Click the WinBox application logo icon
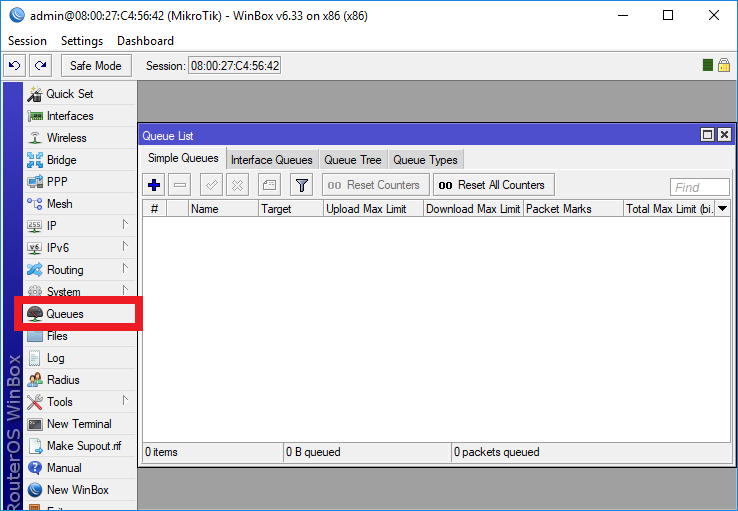The width and height of the screenshot is (738, 511). (x=17, y=15)
